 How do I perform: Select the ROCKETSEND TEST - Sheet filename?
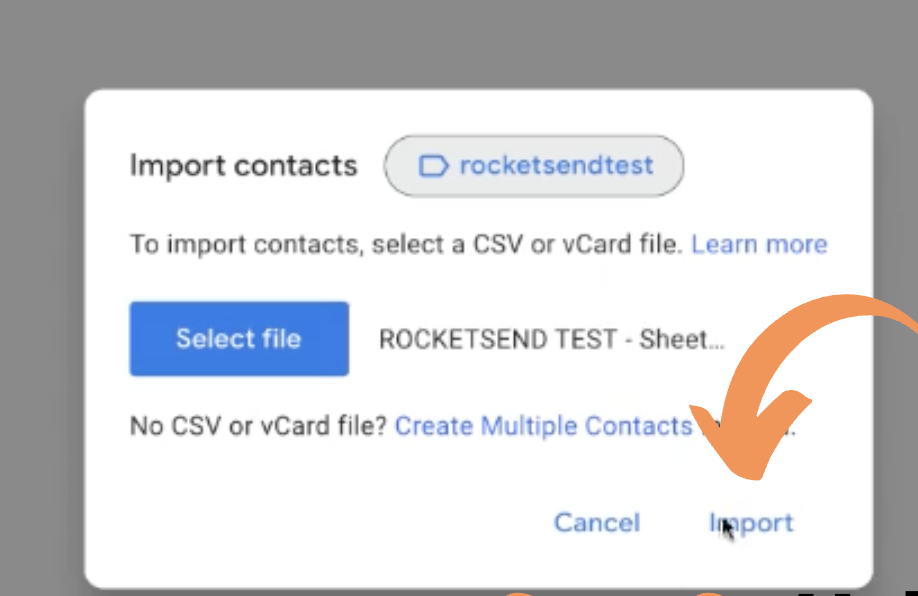click(x=550, y=339)
